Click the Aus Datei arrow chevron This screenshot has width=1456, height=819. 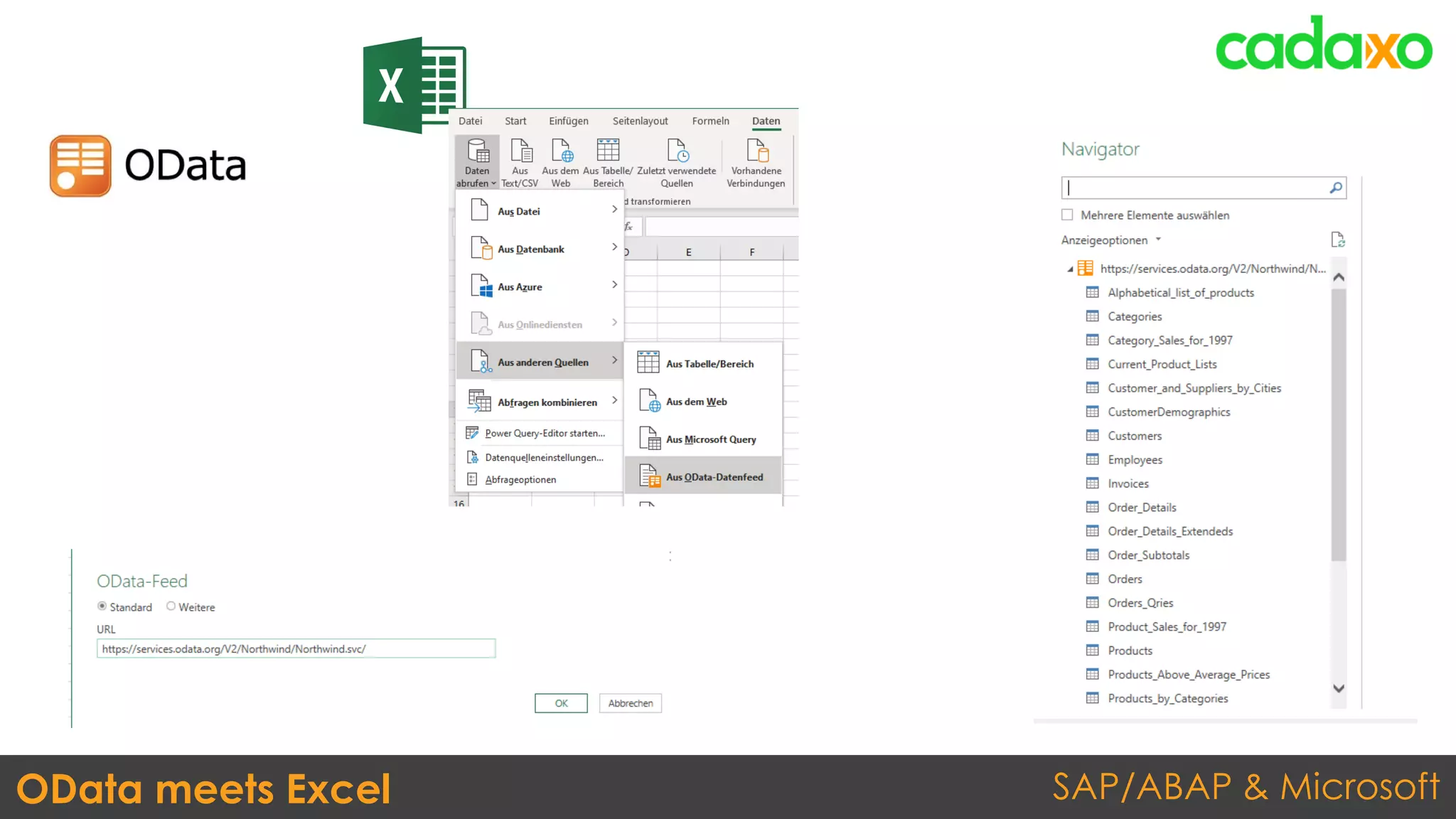click(x=614, y=210)
